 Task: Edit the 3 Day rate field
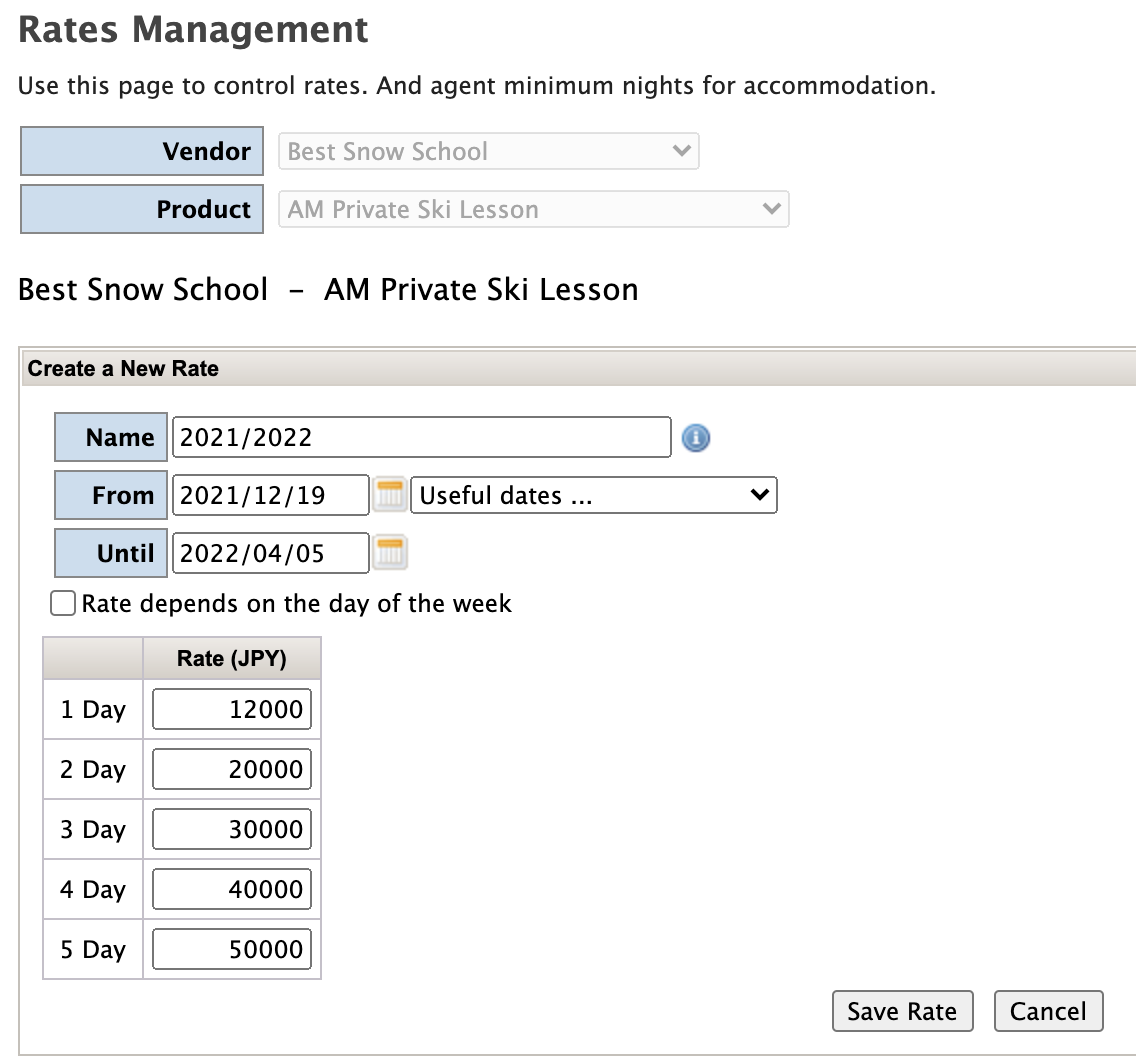click(232, 830)
